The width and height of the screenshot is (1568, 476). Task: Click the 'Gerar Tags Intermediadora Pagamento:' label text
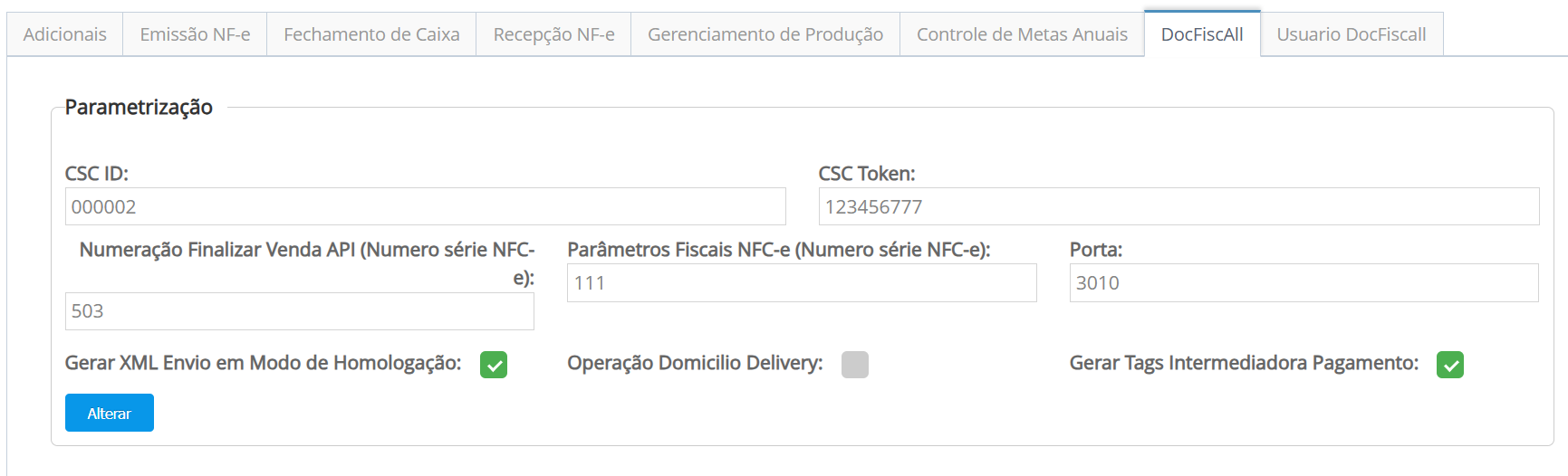pyautogui.click(x=1244, y=363)
